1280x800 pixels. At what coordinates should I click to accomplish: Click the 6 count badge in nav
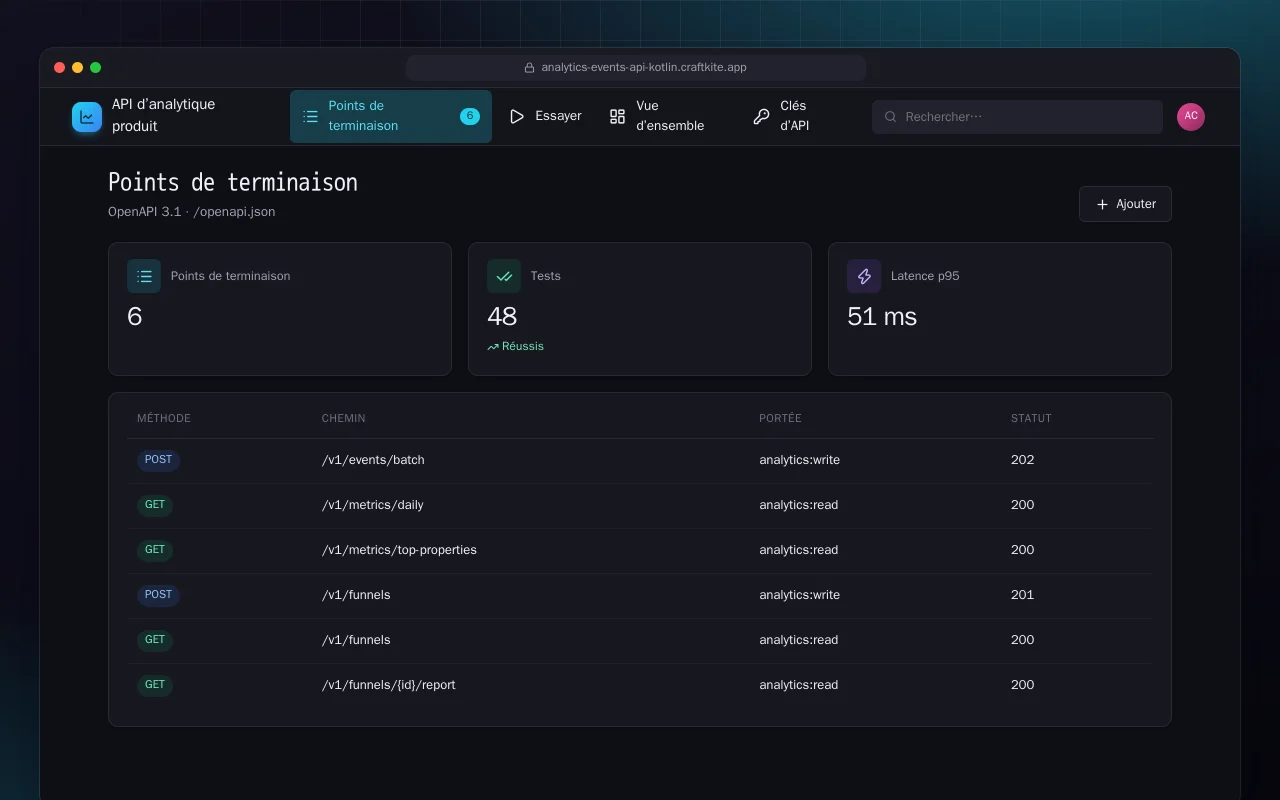470,117
